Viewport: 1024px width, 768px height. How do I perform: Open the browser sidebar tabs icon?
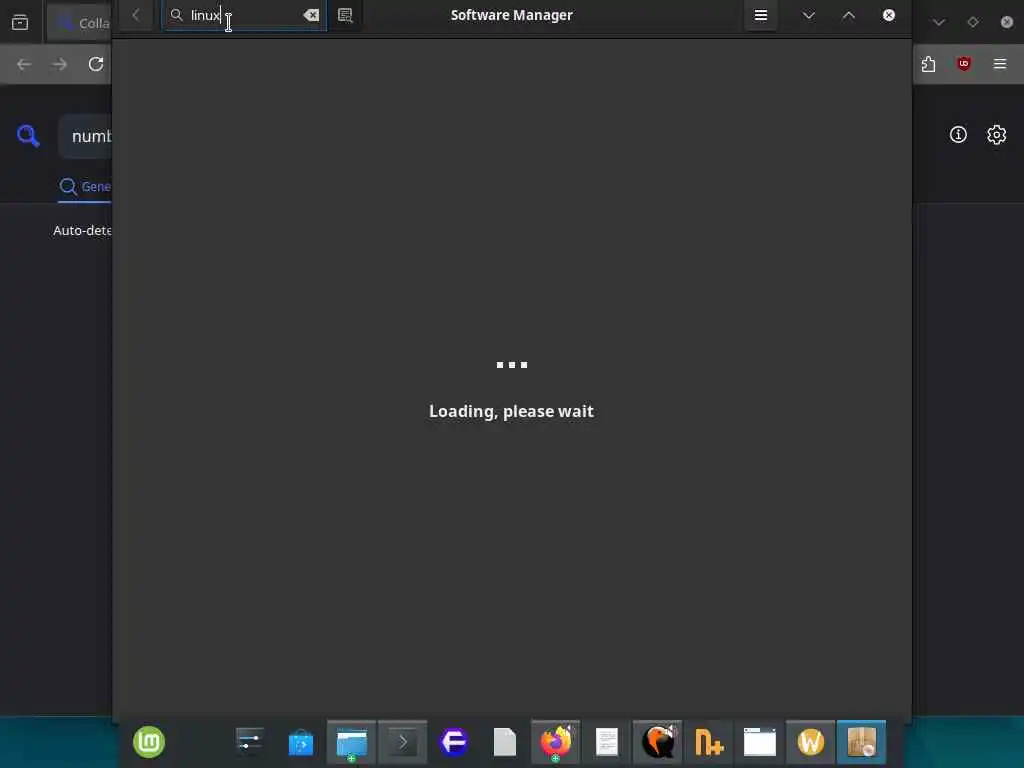pos(20,23)
